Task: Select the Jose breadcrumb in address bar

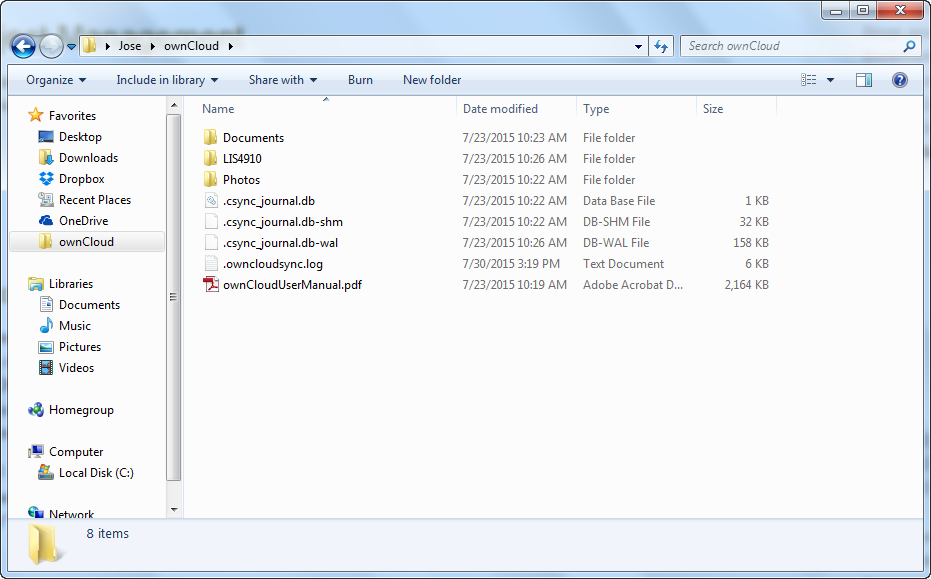Action: click(x=129, y=46)
